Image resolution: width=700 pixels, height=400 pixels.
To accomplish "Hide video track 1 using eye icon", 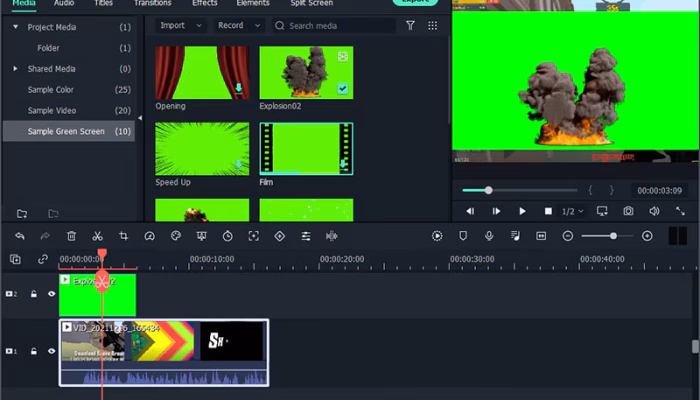I will [x=51, y=352].
